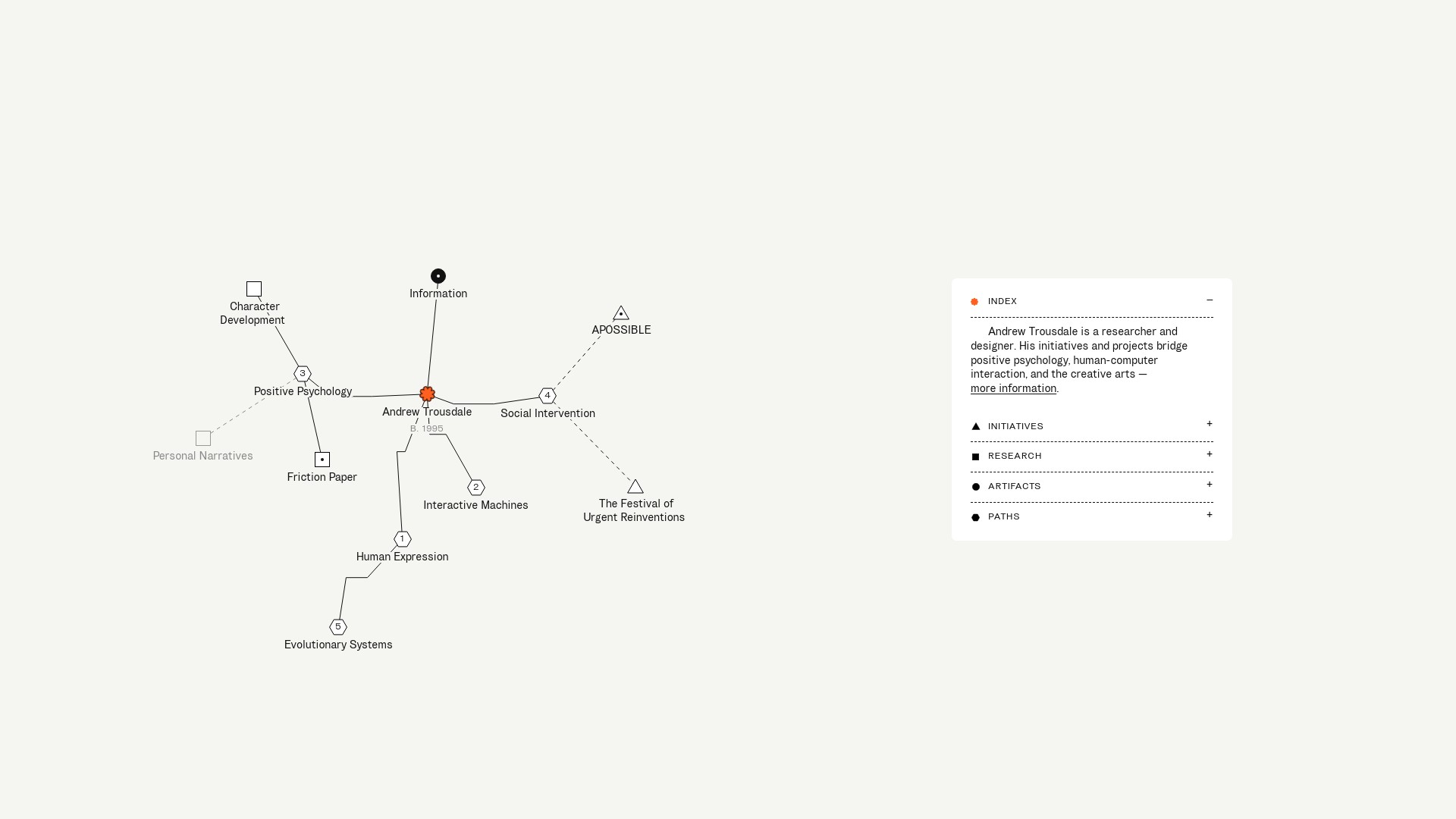1456x819 pixels.
Task: Select hexagon node 4 Social Intervention
Action: pos(548,396)
